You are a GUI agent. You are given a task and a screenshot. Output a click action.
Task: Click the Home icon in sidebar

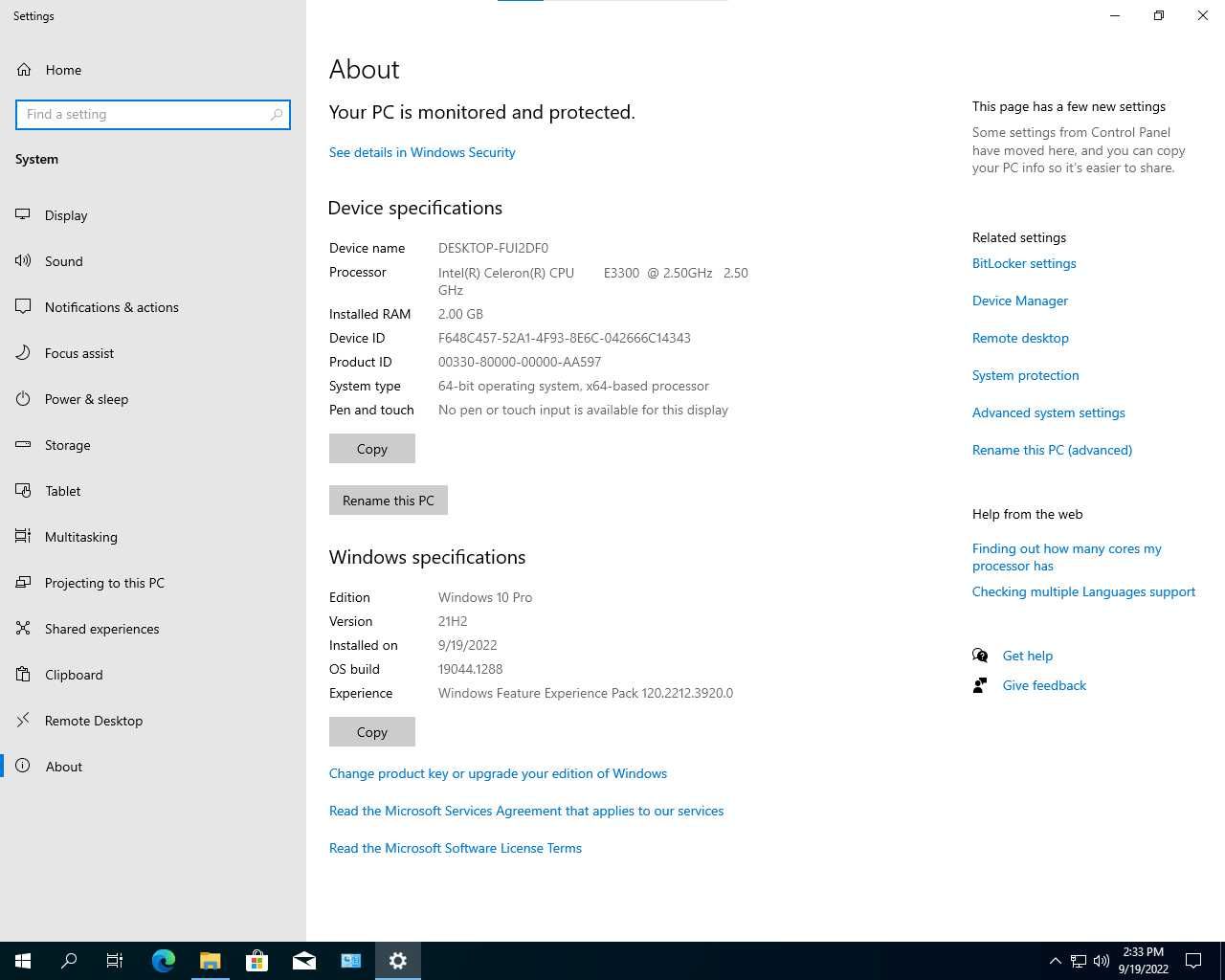24,70
